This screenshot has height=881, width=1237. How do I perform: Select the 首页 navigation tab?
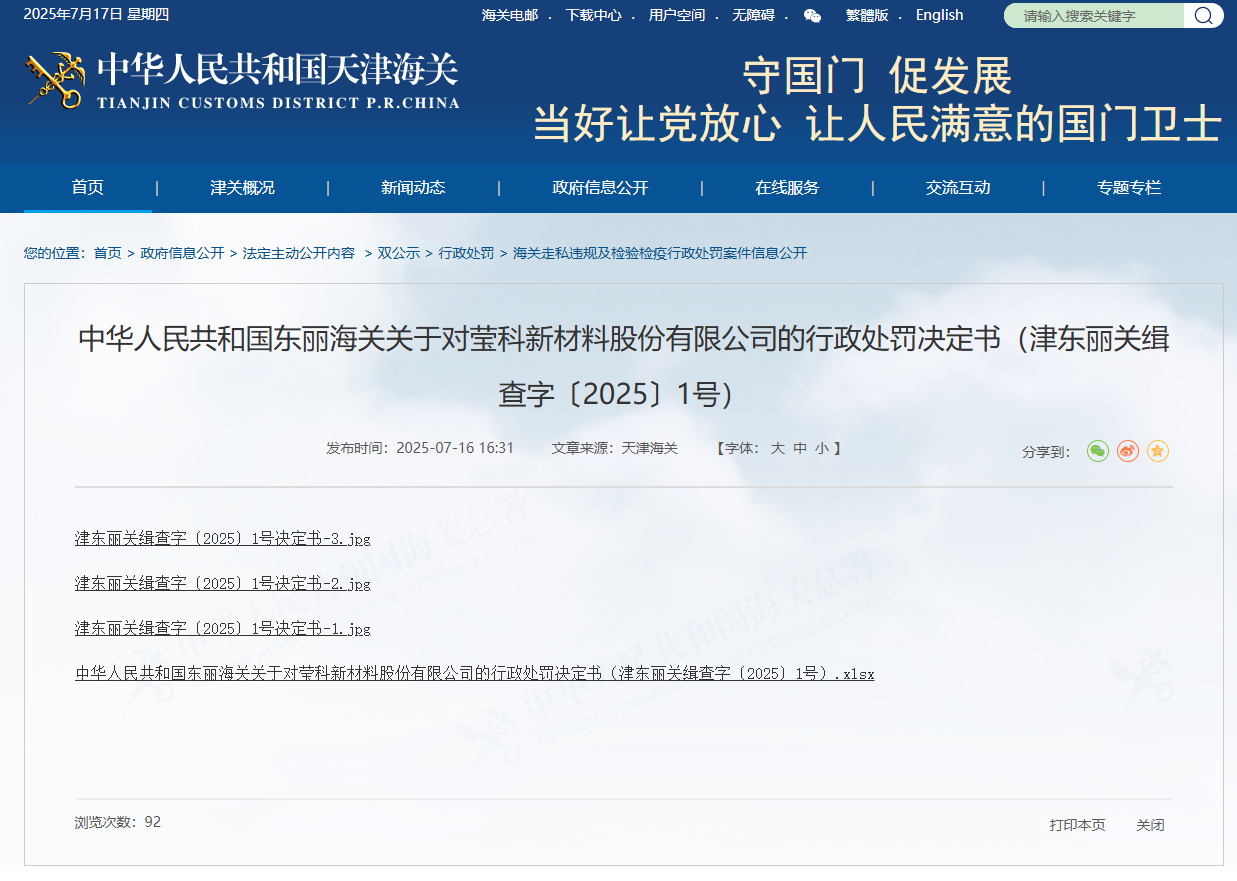coord(88,187)
